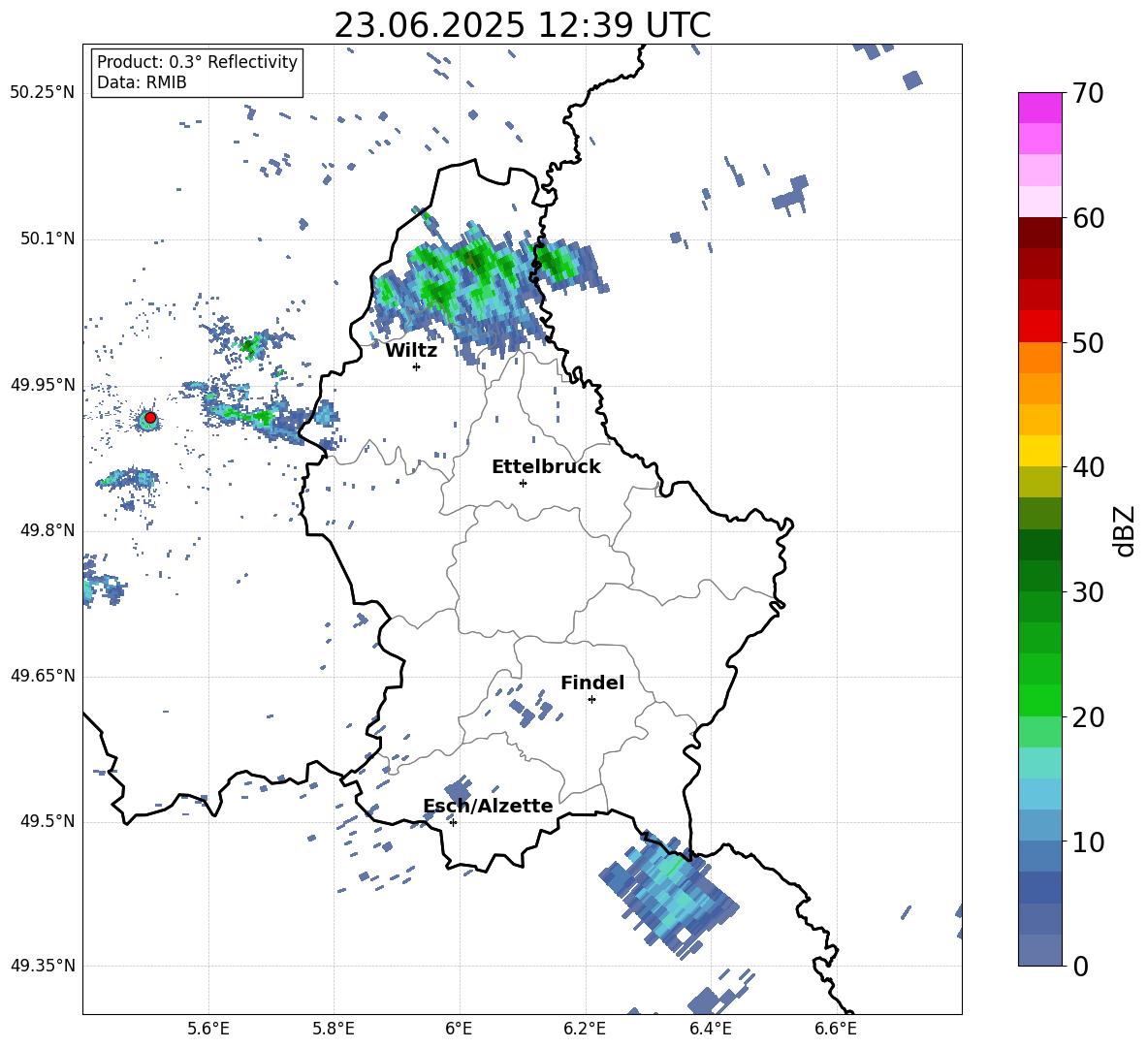1148x1048 pixels.
Task: Click the 49.35°N latitude label
Action: tap(43, 966)
